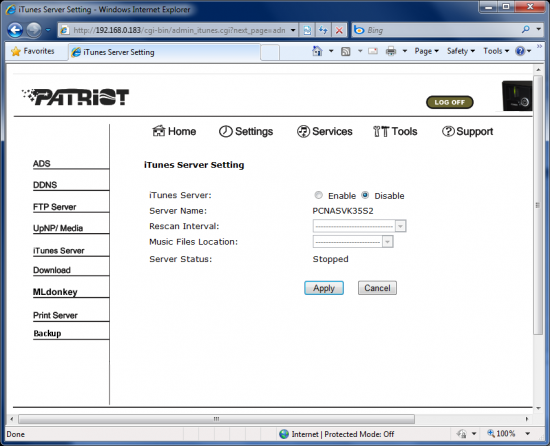This screenshot has width=550, height=446.
Task: Select the iTunes Server Setting tab
Action: tap(164, 52)
